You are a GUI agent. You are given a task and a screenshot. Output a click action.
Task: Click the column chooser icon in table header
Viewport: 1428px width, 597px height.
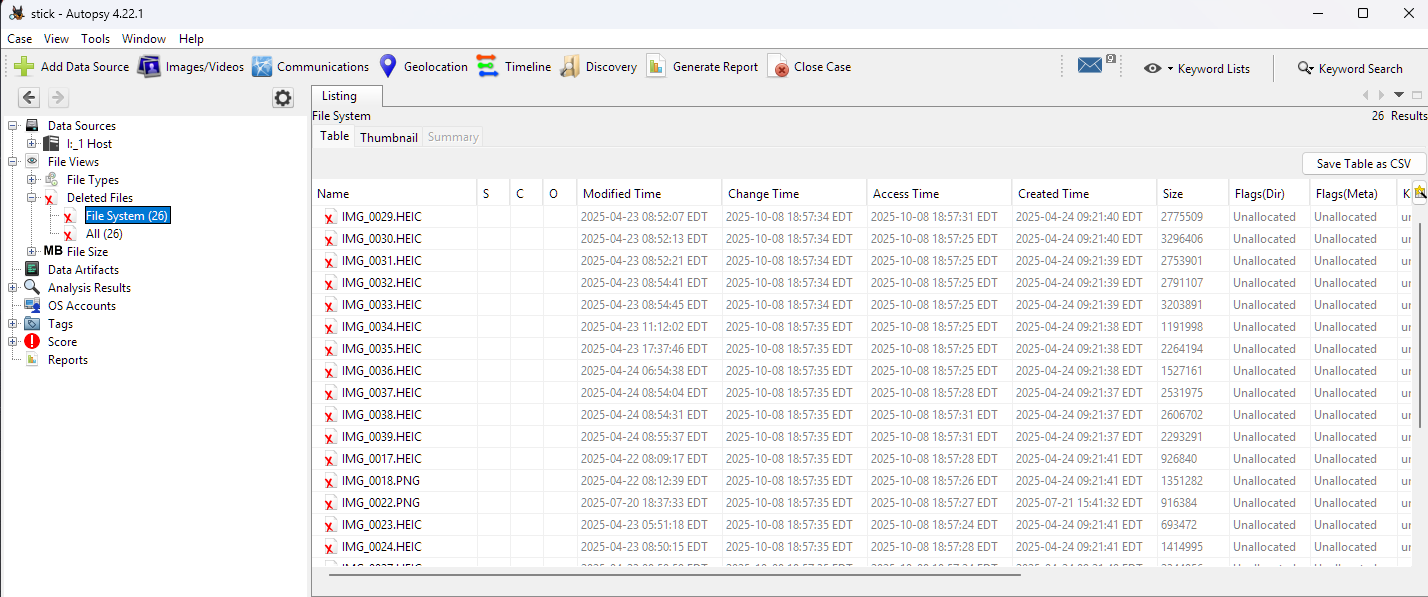1419,192
